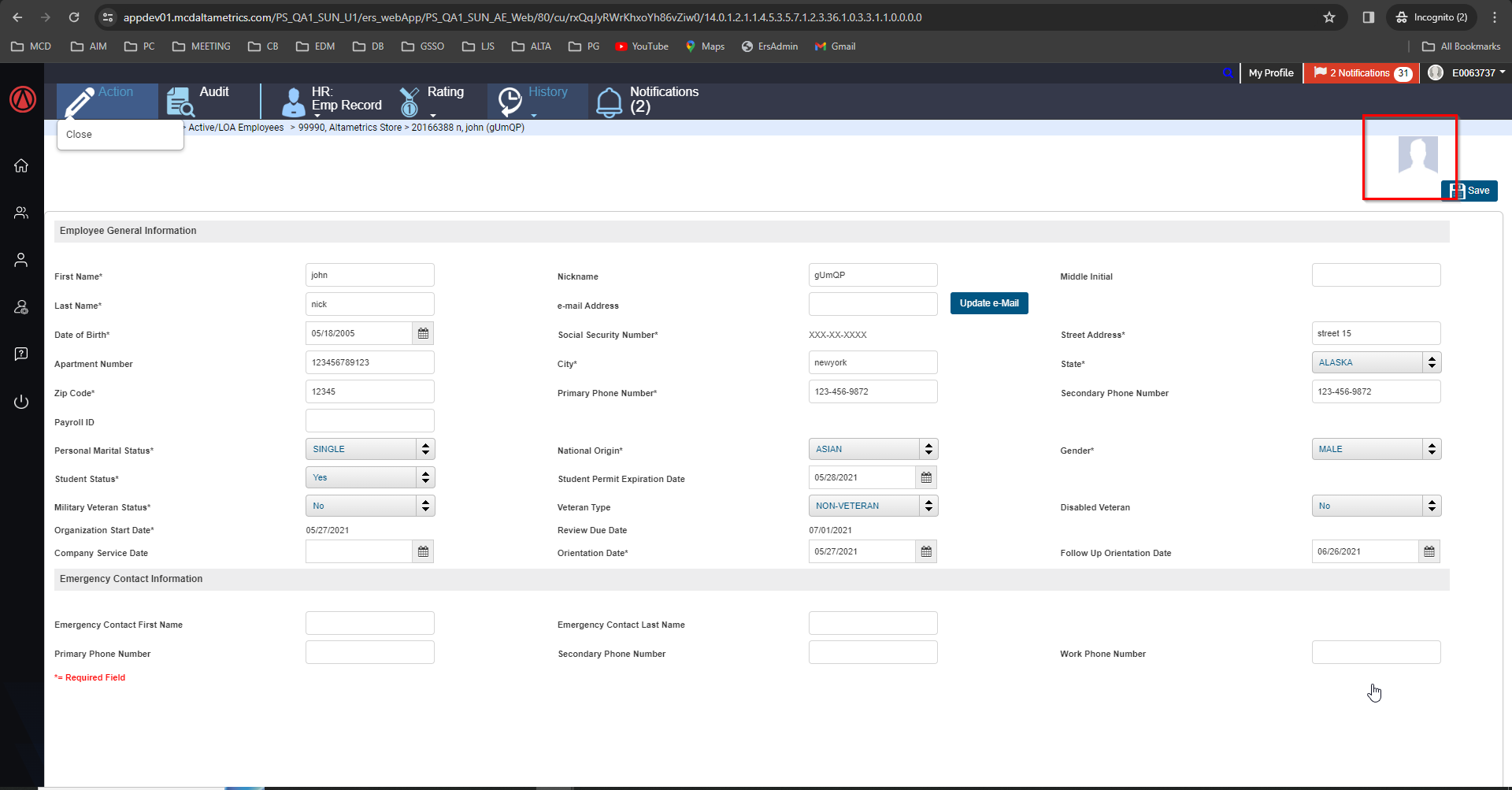The image size is (1512, 790).
Task: Click the Student Permit Expiration calendar icon
Action: click(926, 477)
